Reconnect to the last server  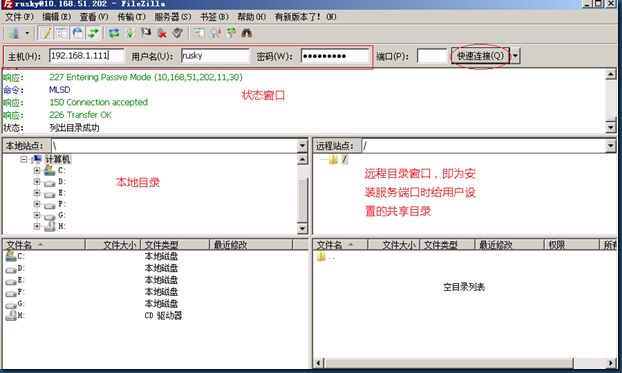coord(178,33)
